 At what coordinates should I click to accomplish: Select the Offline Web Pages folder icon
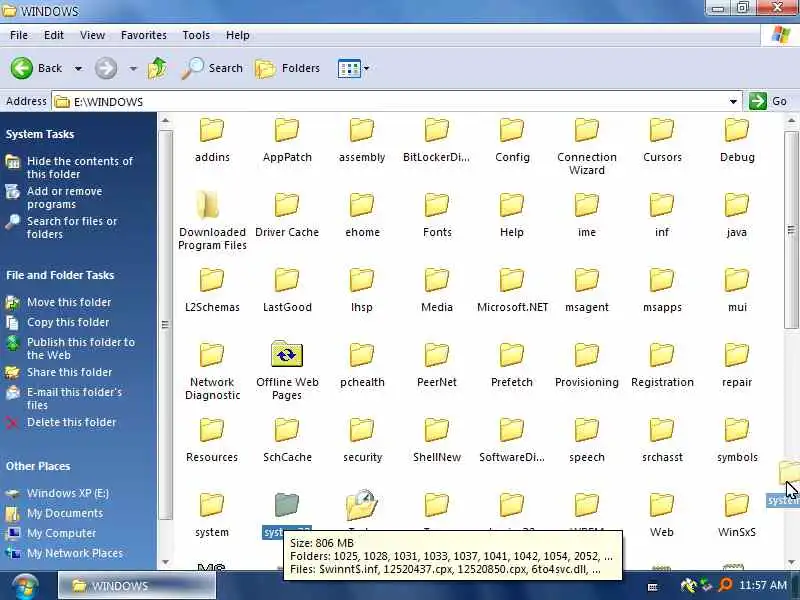click(x=287, y=354)
